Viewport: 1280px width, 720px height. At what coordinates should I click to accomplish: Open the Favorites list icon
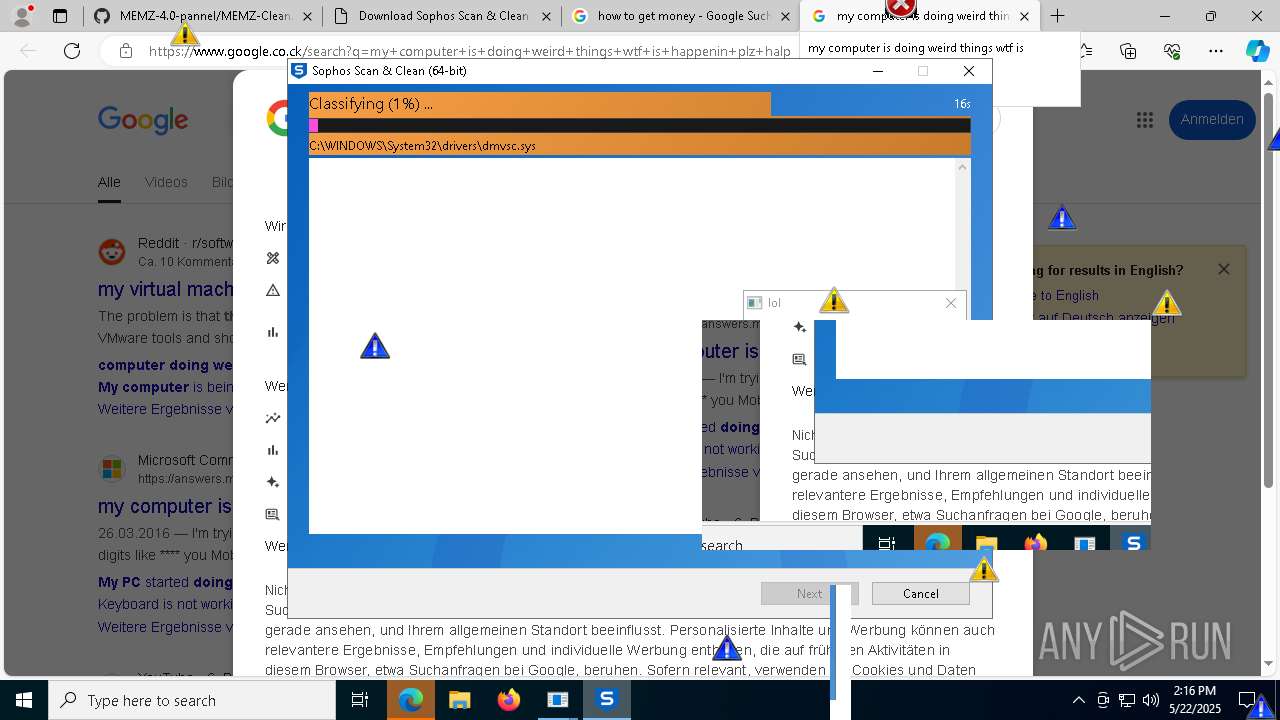(1085, 51)
